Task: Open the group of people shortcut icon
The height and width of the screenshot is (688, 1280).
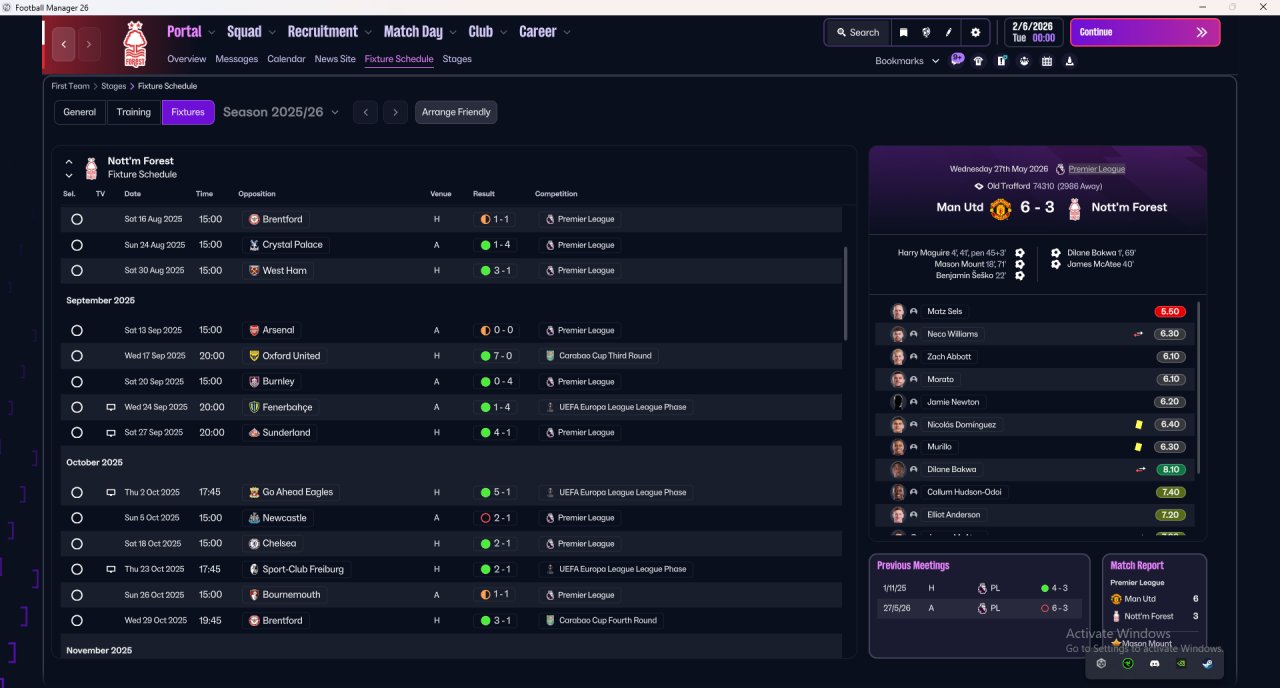Action: coord(1024,61)
